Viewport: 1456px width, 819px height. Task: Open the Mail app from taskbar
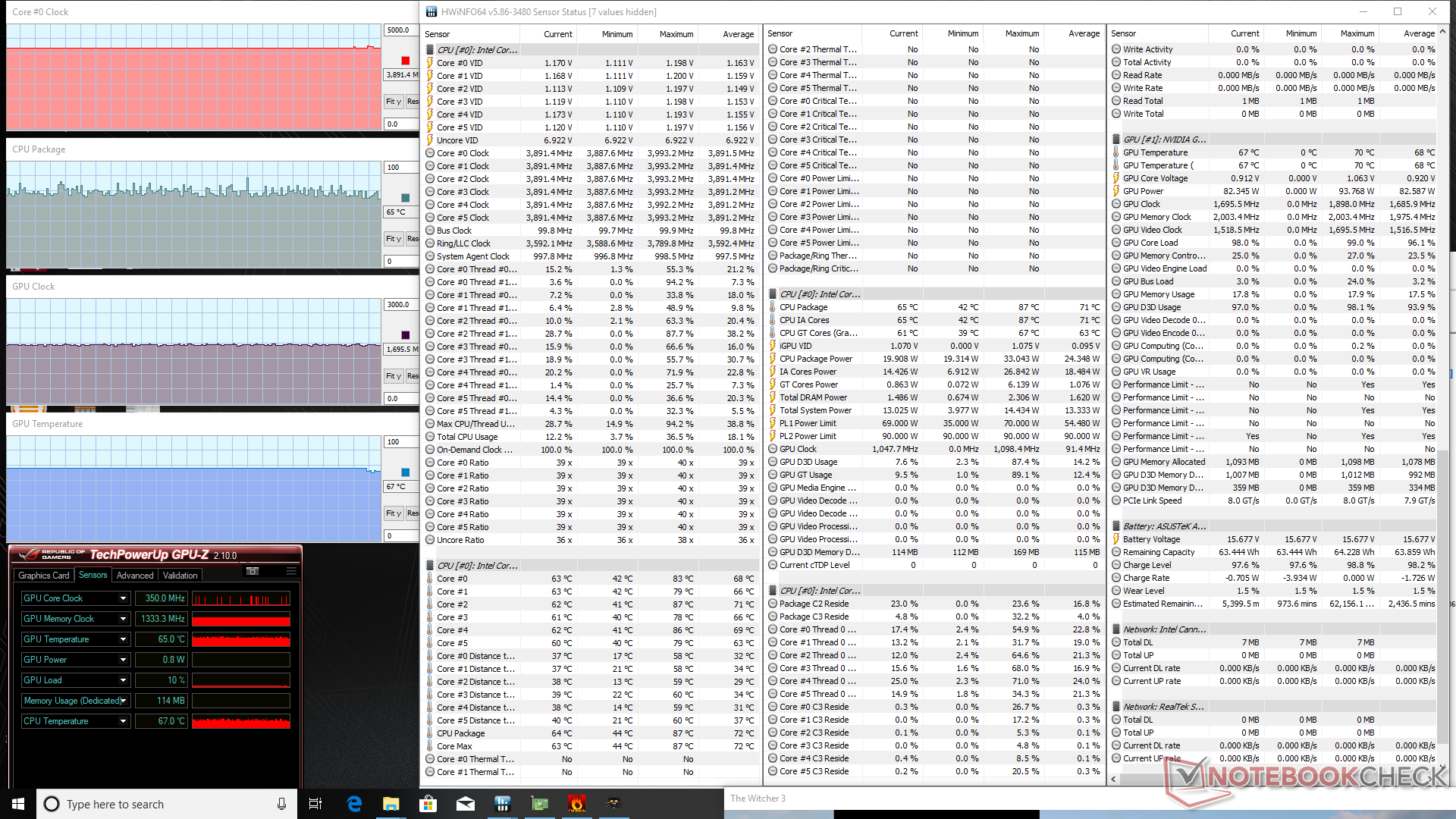pos(466,804)
